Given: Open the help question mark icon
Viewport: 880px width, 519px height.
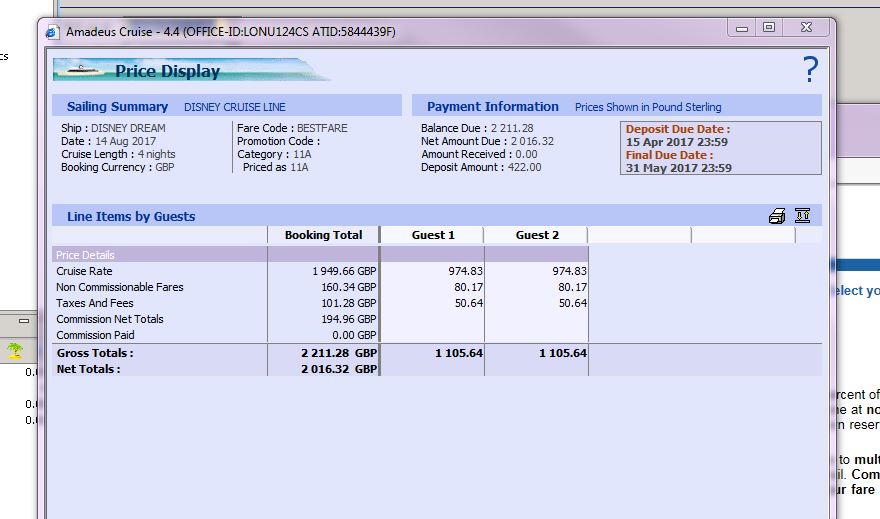Looking at the screenshot, I should [x=810, y=70].
